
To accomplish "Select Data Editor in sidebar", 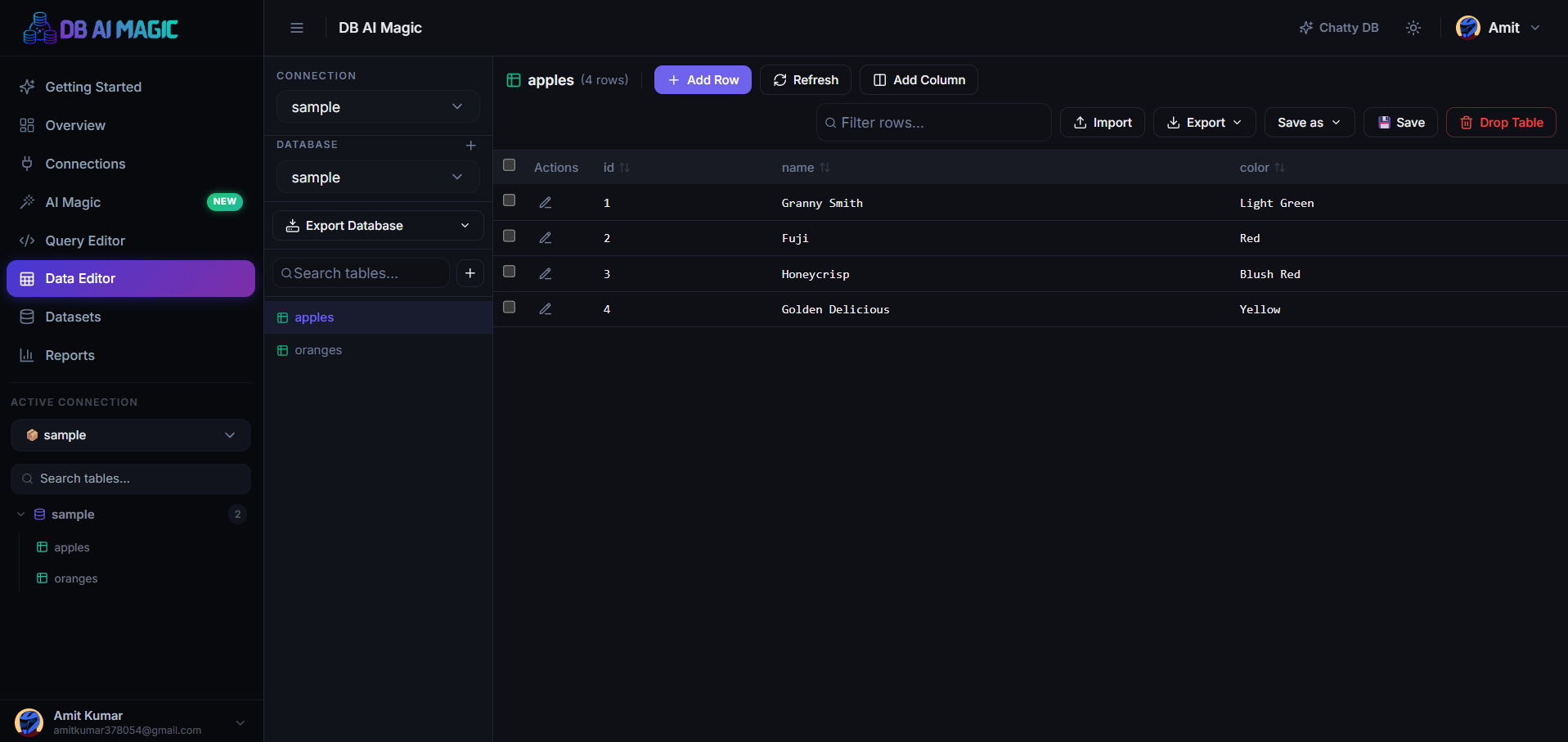I will click(x=131, y=278).
